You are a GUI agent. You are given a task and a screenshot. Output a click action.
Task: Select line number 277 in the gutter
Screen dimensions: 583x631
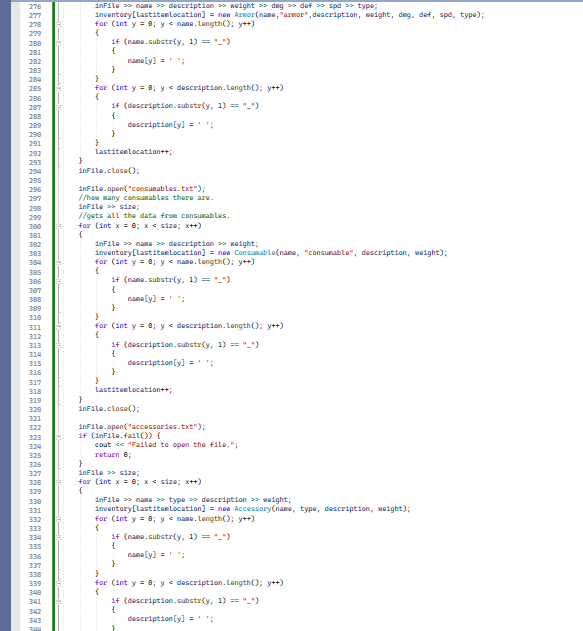point(35,16)
